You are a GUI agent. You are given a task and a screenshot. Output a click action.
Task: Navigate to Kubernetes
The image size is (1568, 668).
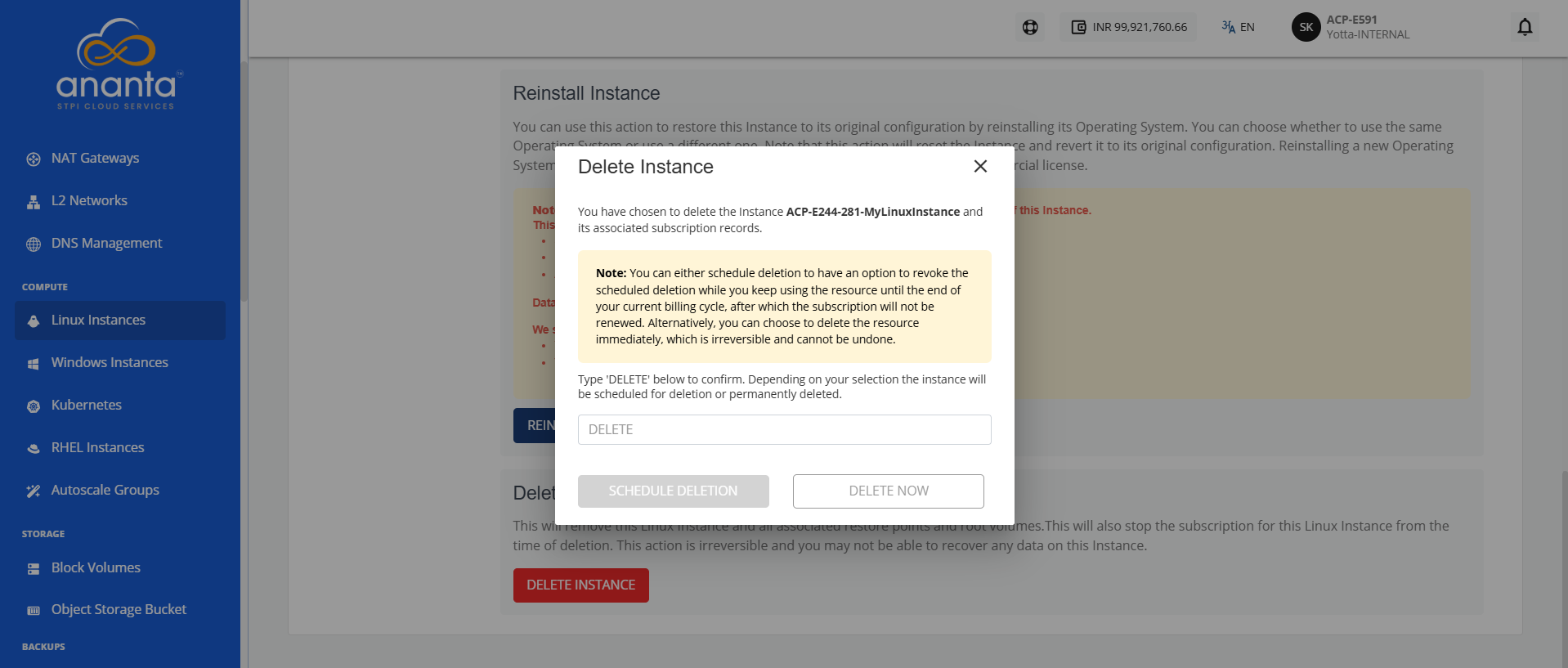point(86,405)
